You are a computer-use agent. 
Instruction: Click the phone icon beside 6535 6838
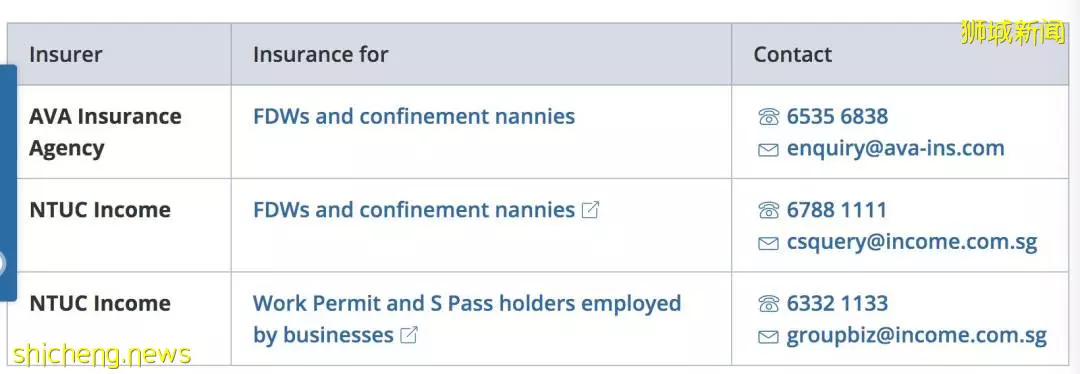click(768, 117)
